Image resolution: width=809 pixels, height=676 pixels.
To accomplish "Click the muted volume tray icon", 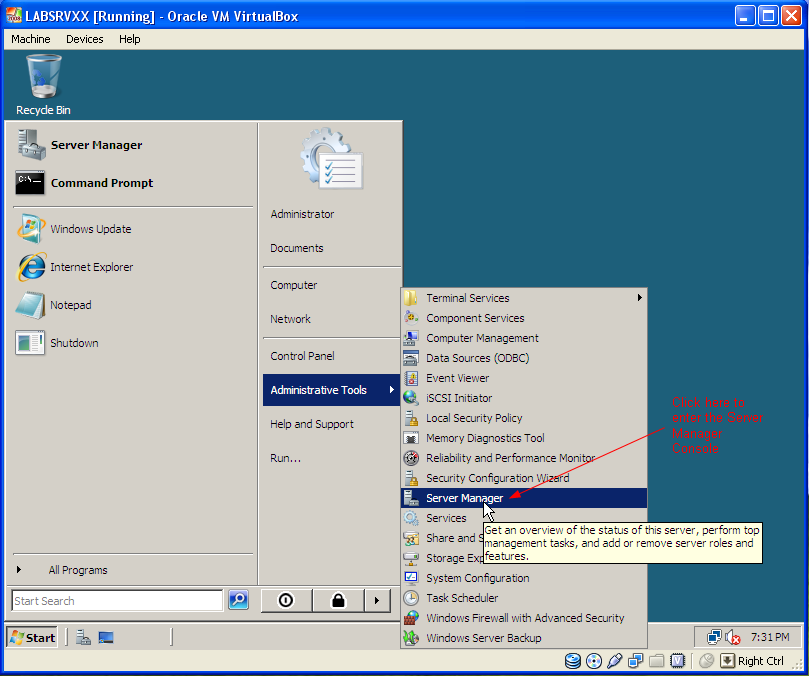I will [x=733, y=638].
